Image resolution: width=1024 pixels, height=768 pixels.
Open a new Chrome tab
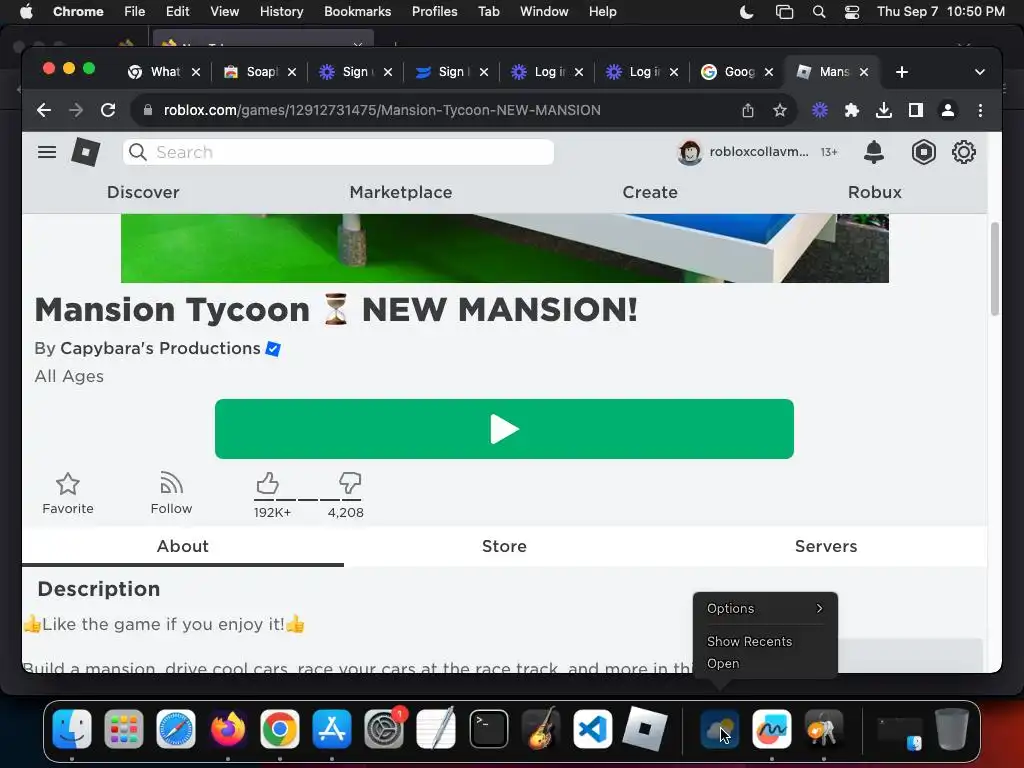coord(902,72)
